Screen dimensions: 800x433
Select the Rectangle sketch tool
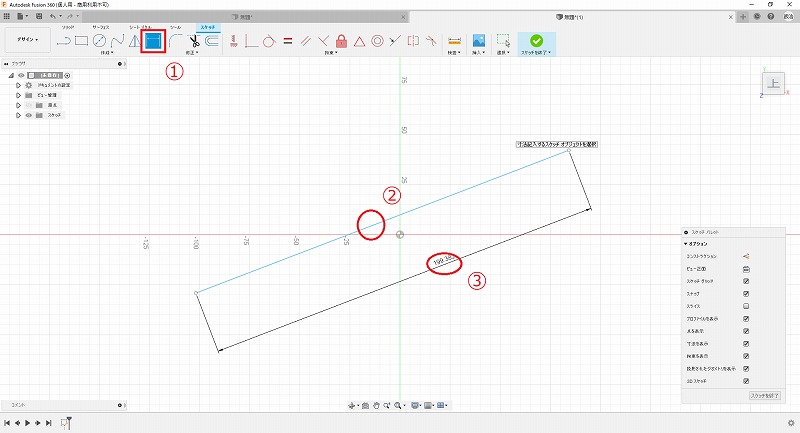82,41
